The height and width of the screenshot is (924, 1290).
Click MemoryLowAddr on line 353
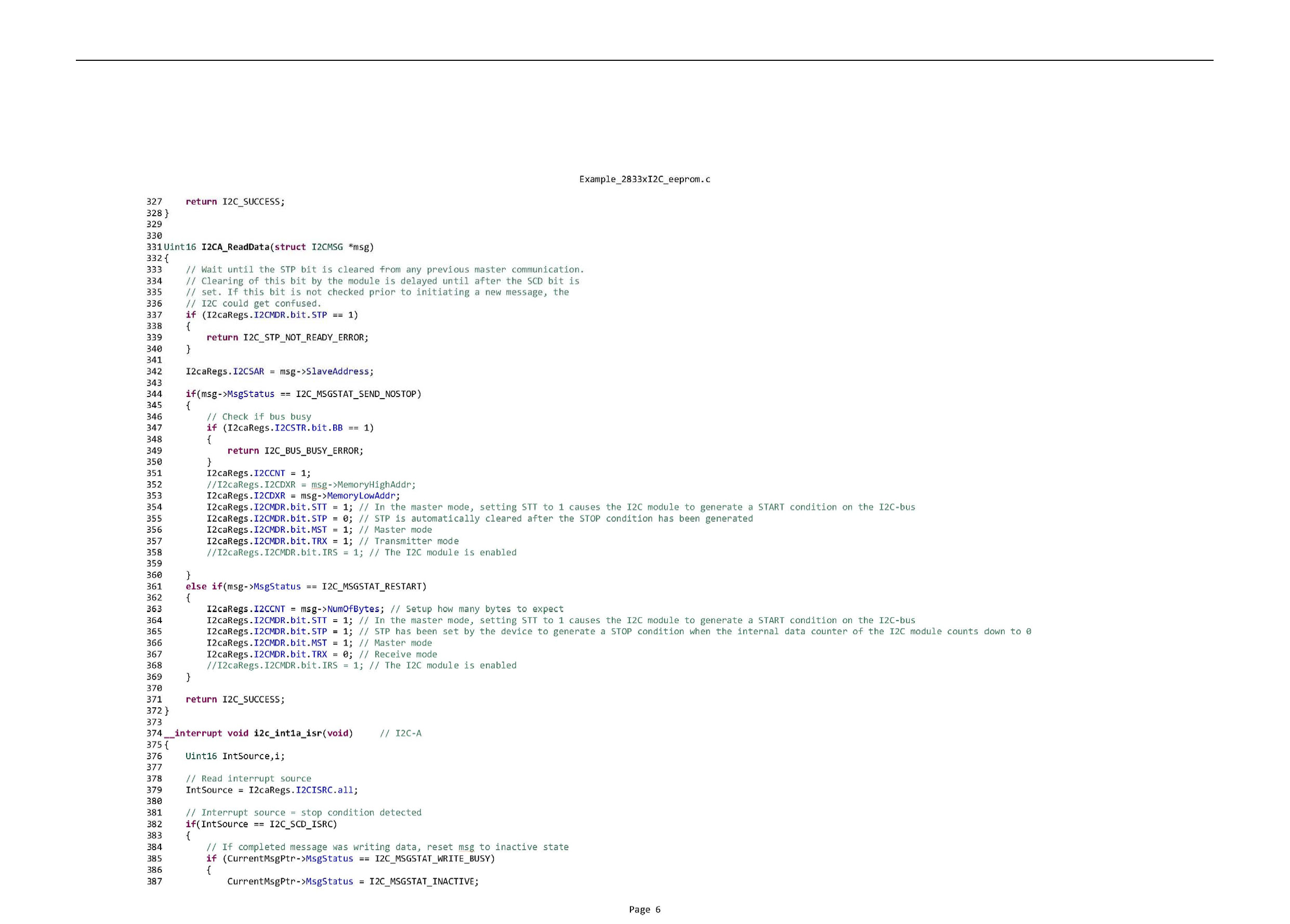pos(361,495)
